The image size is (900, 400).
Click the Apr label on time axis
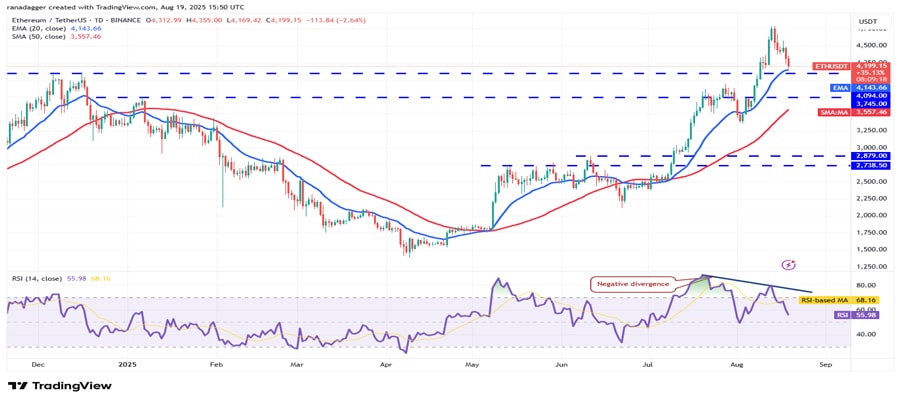(x=385, y=364)
